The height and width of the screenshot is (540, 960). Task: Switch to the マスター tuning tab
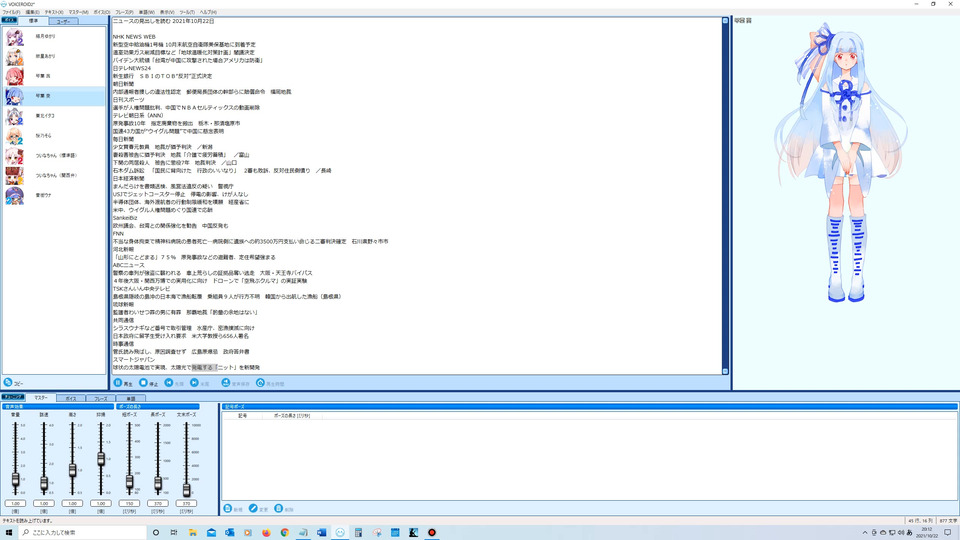click(x=40, y=398)
